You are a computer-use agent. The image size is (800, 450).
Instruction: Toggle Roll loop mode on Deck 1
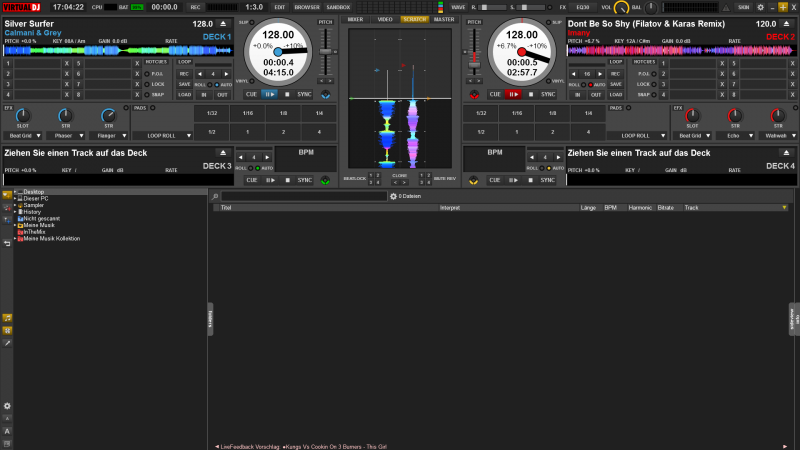pos(210,85)
